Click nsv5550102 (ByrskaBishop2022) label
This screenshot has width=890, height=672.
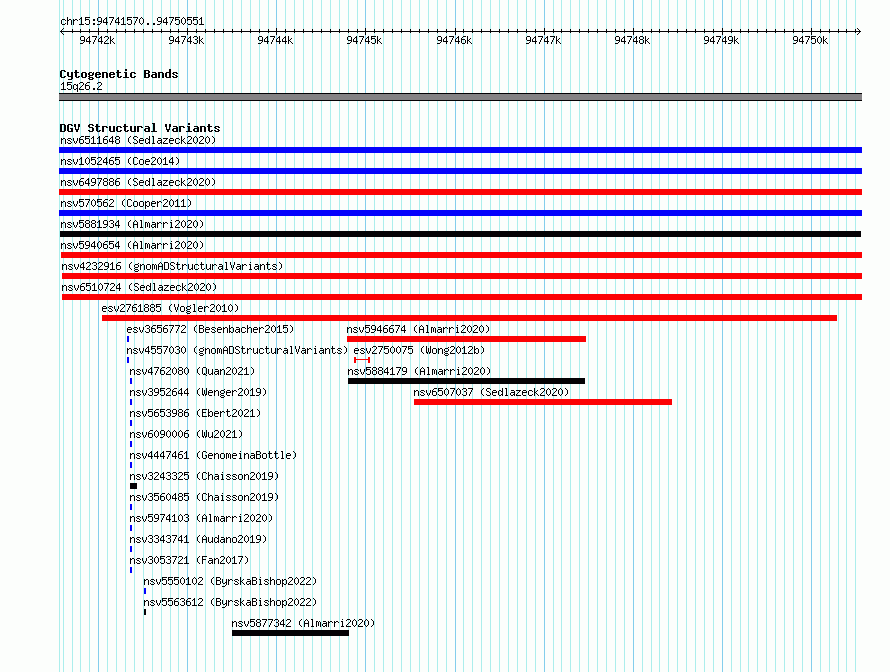coord(230,581)
